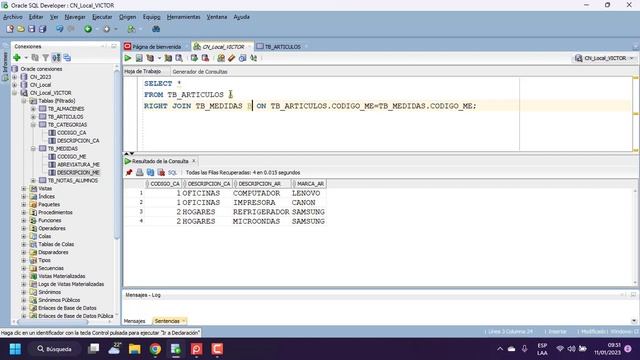
Task: Collapse the TB_CATEGORIAS table node
Action: coord(33,124)
